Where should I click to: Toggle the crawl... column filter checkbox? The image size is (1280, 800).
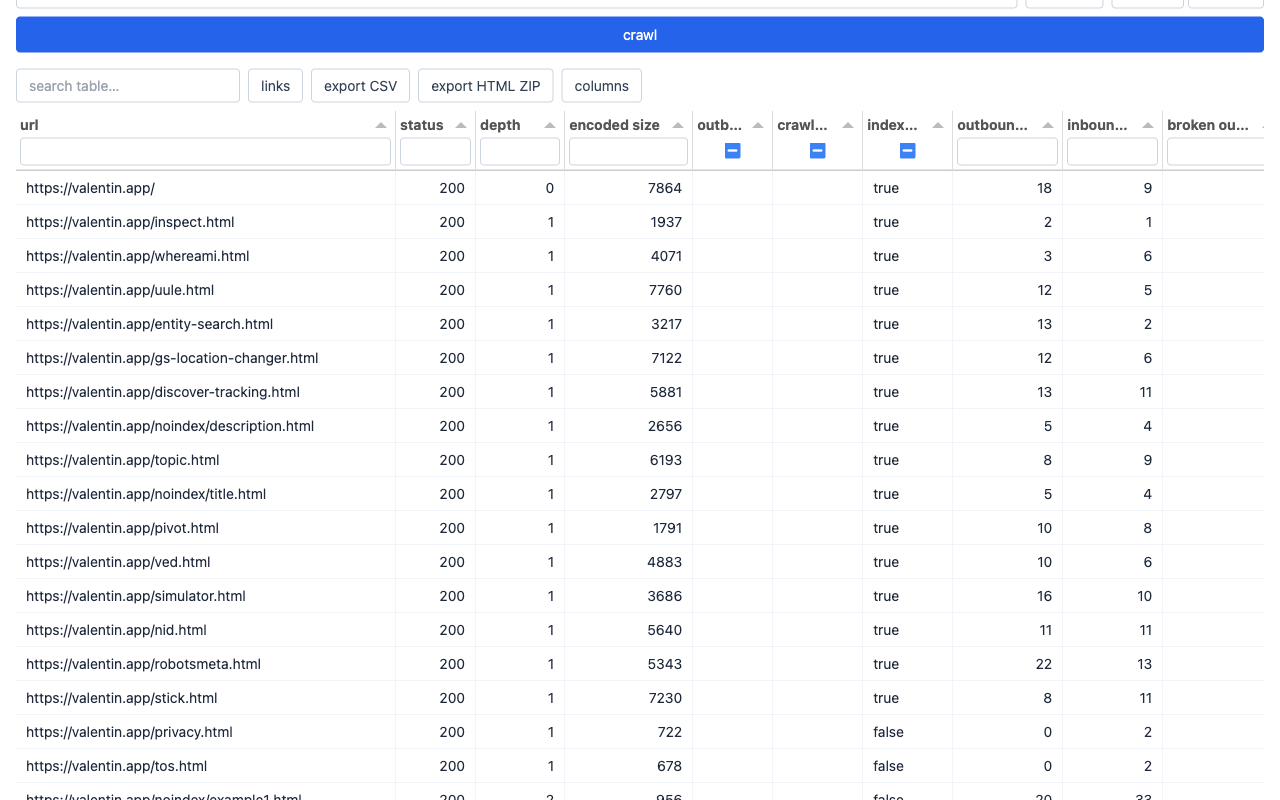pos(817,151)
